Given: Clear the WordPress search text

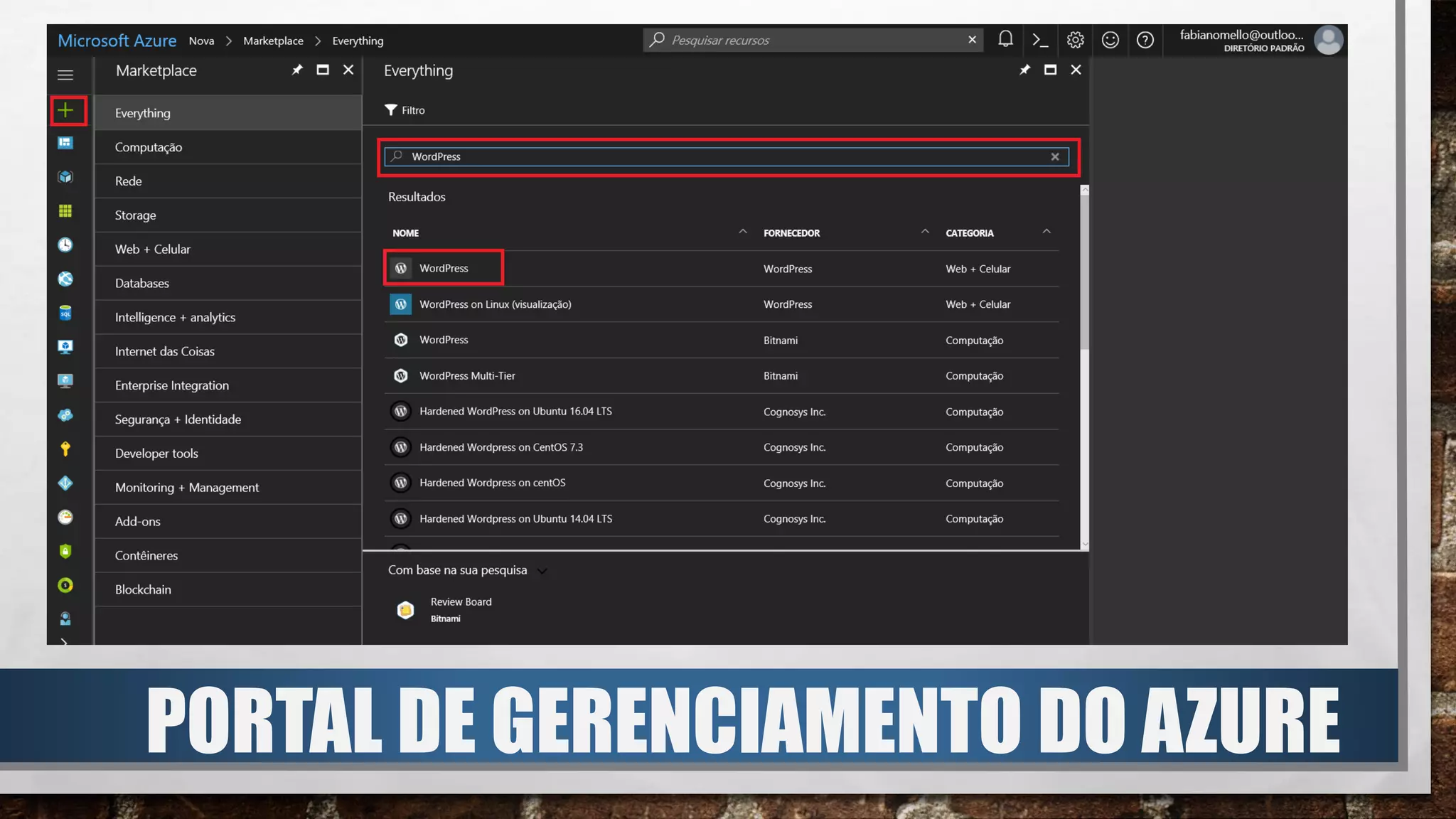Looking at the screenshot, I should click(1055, 156).
